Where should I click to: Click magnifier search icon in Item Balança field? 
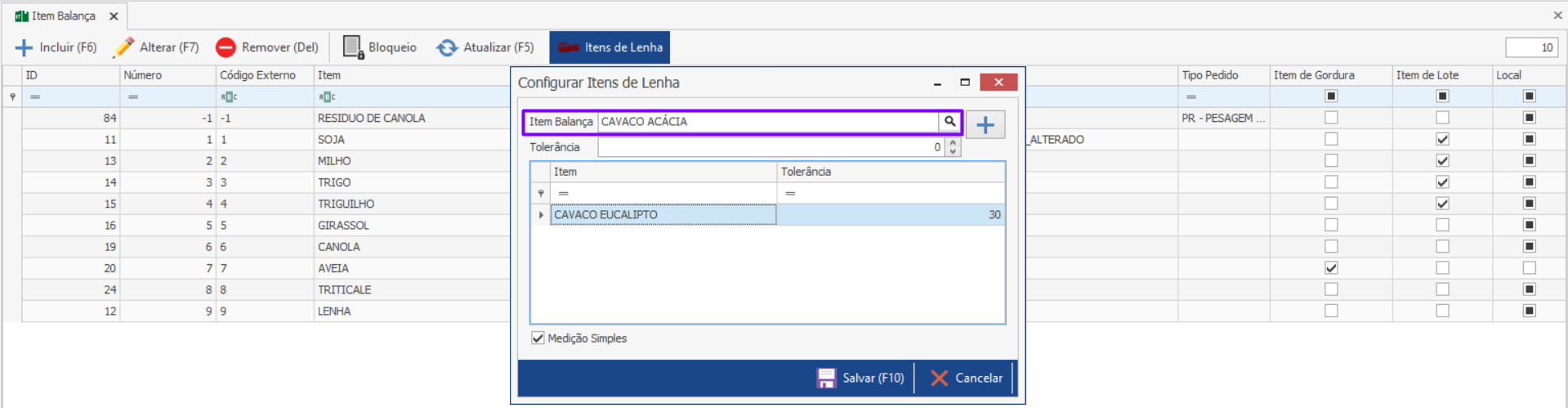click(949, 121)
